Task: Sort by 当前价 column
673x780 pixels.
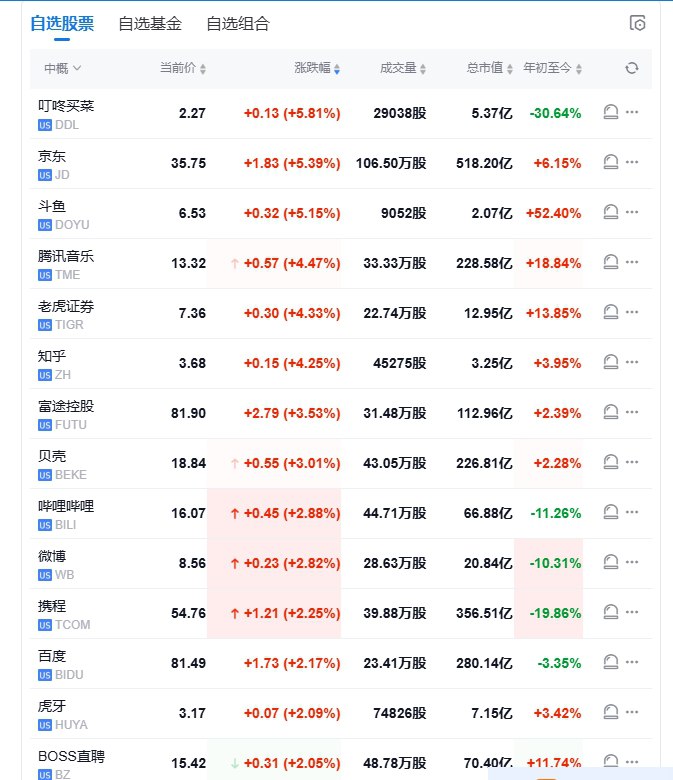Action: [183, 68]
